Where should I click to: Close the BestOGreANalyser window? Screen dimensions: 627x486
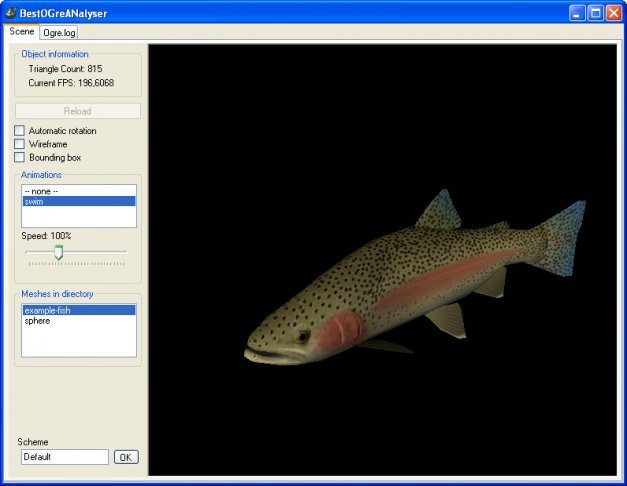click(612, 13)
